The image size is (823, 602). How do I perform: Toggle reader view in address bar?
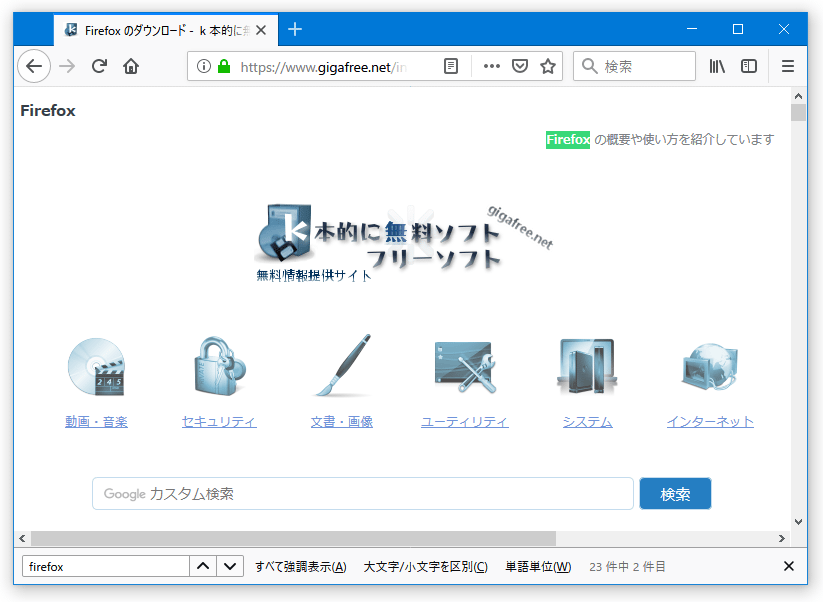[x=451, y=66]
